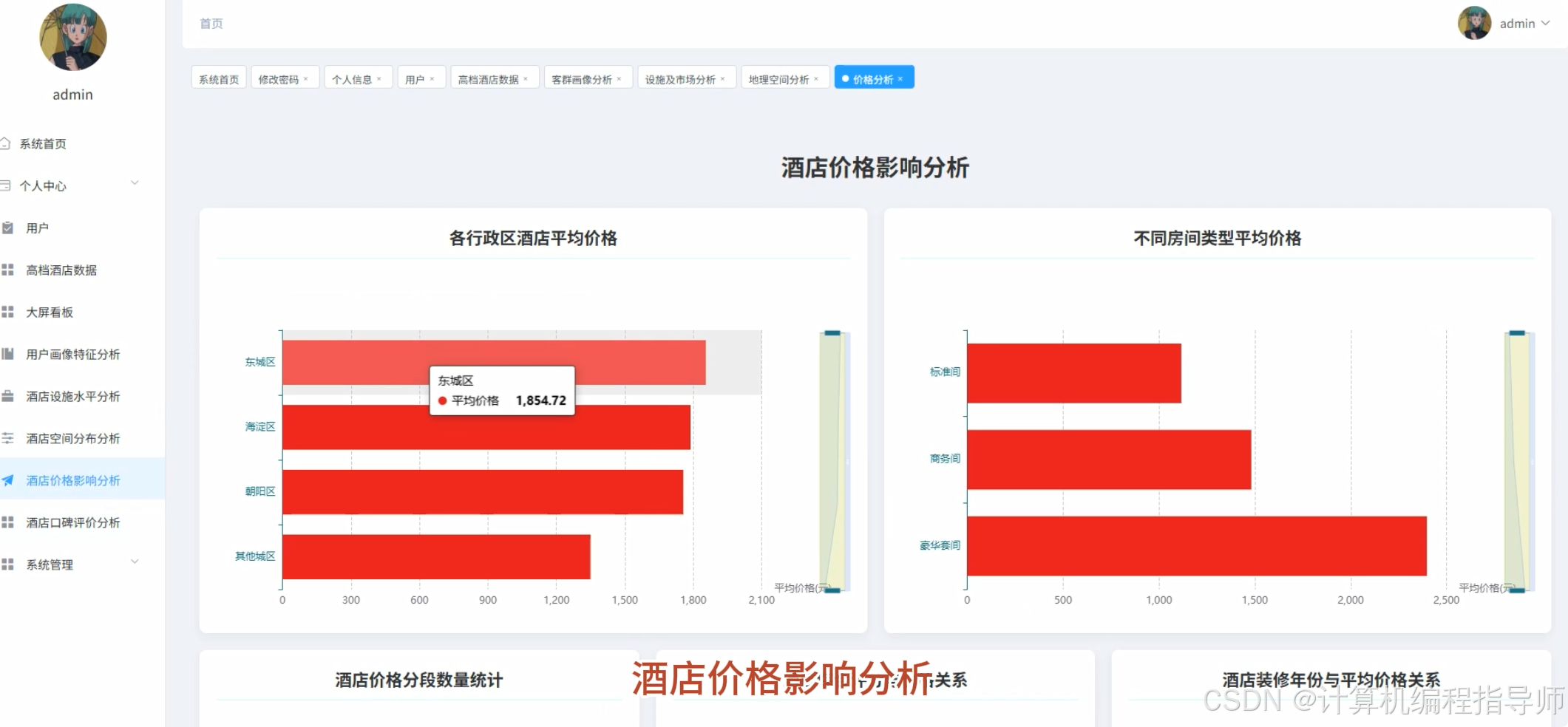Select the 用户画像特征分析 chart icon
This screenshot has width=1568, height=727.
click(9, 354)
